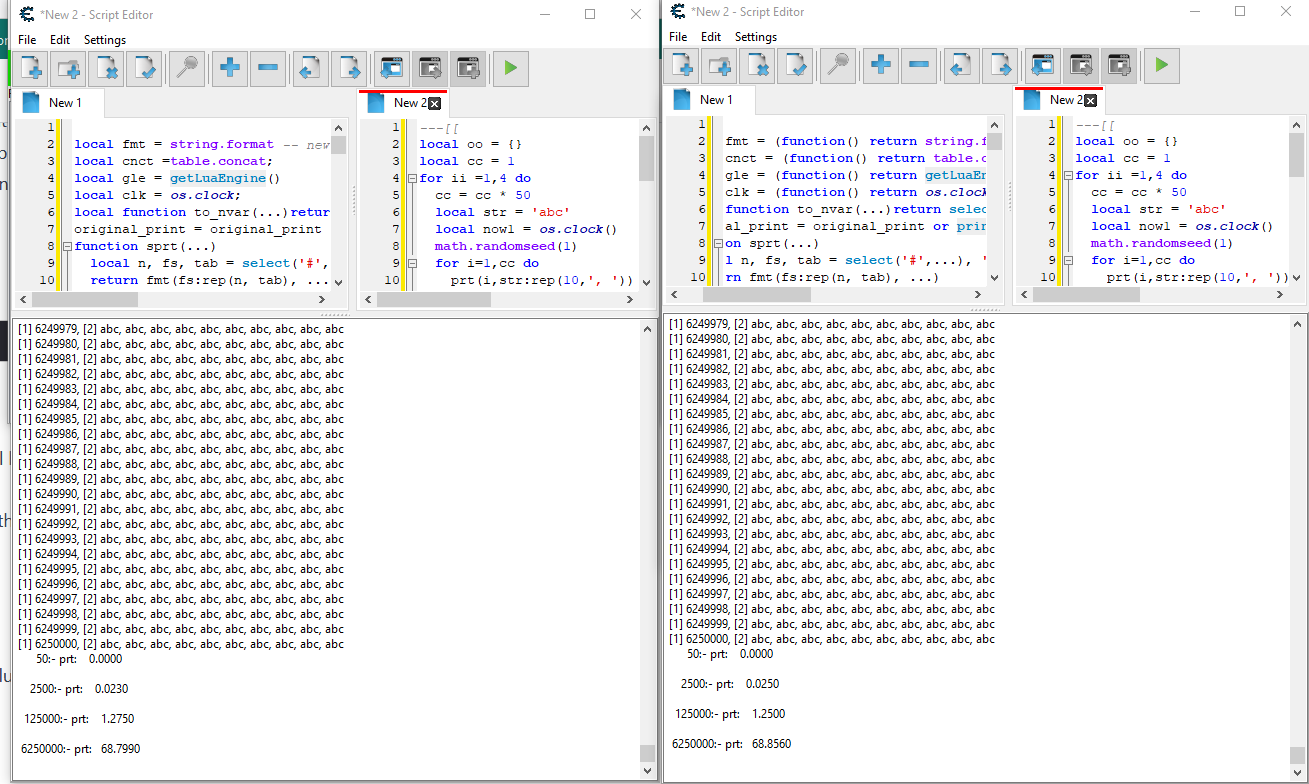Image resolution: width=1309 pixels, height=784 pixels.
Task: Click New script icon in left window
Action: coord(32,68)
